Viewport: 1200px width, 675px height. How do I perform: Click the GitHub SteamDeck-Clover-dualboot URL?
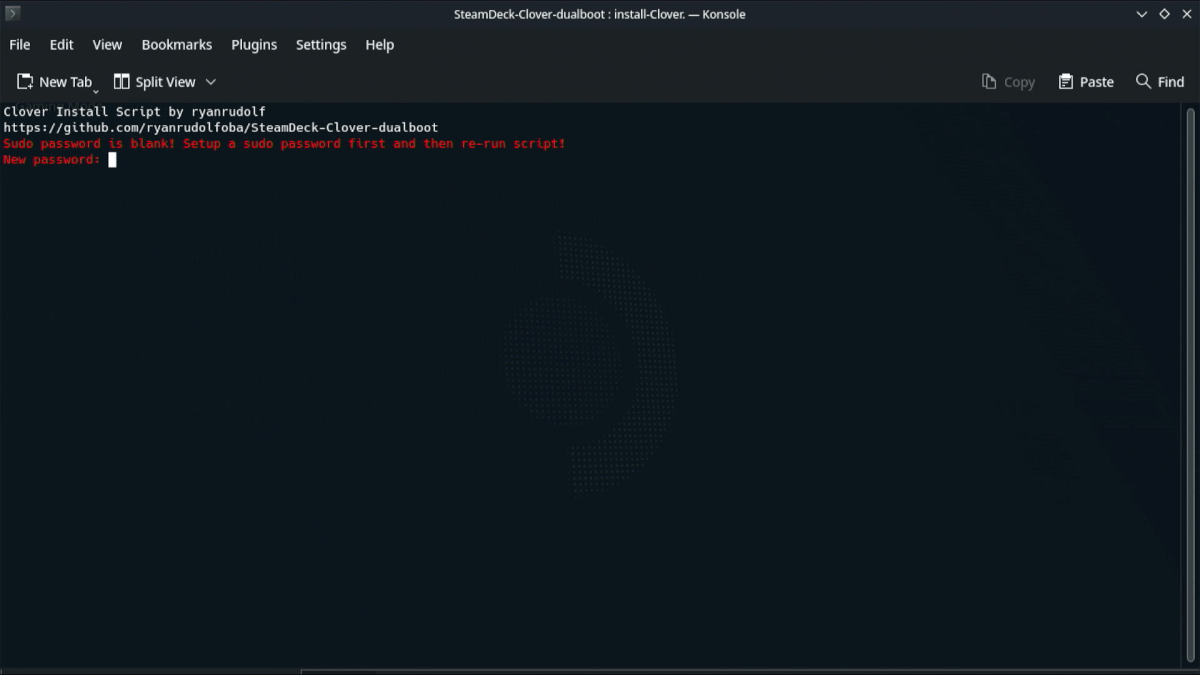pyautogui.click(x=221, y=128)
